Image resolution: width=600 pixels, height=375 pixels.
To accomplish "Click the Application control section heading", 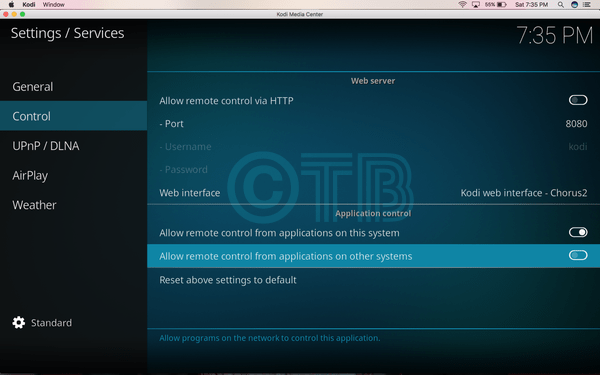I will pos(373,213).
